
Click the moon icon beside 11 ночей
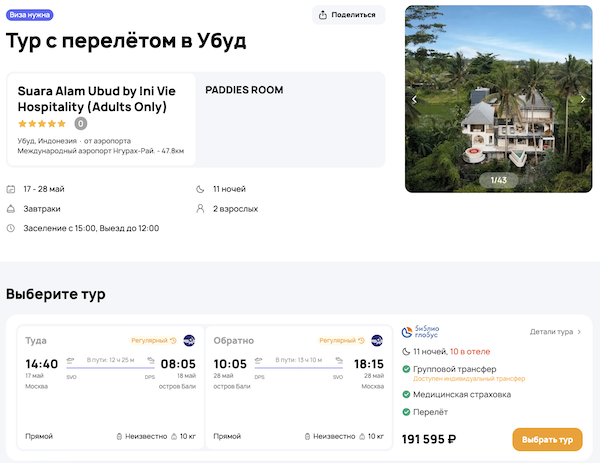coord(199,189)
